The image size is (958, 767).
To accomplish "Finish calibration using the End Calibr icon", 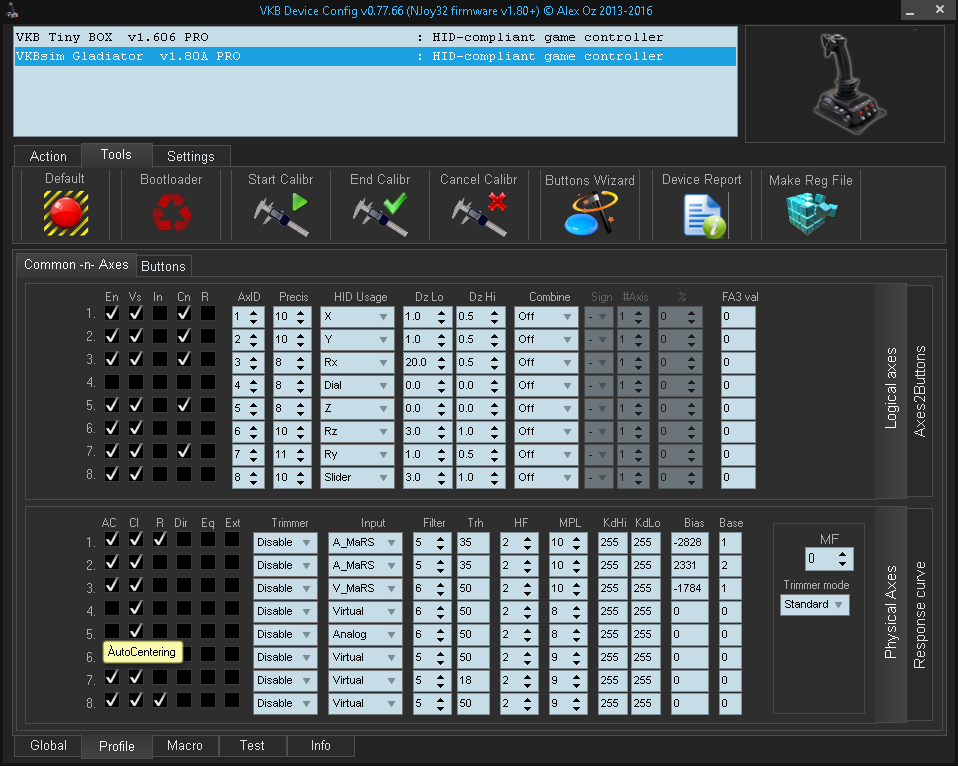I will 380,212.
